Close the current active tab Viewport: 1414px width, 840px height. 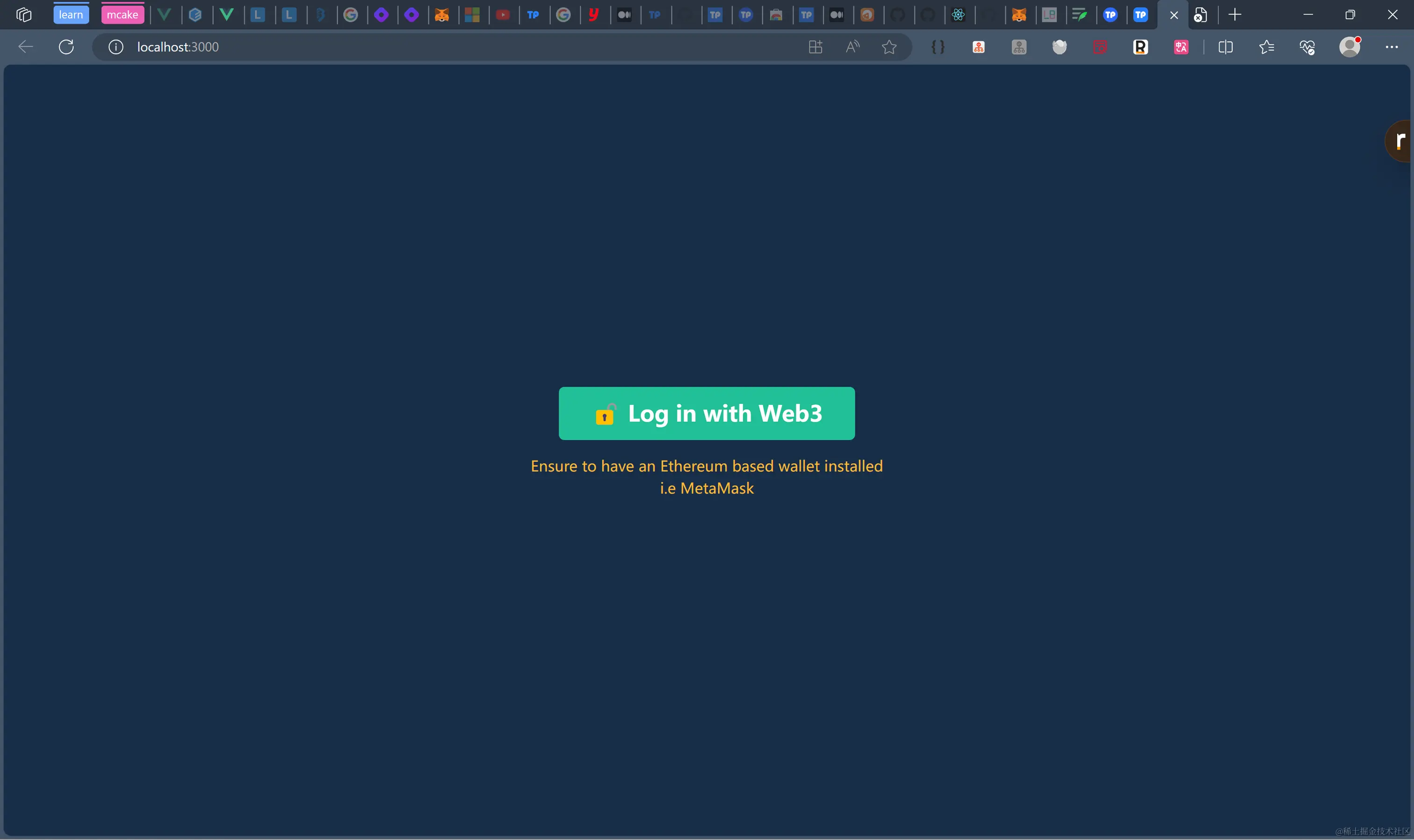tap(1174, 15)
